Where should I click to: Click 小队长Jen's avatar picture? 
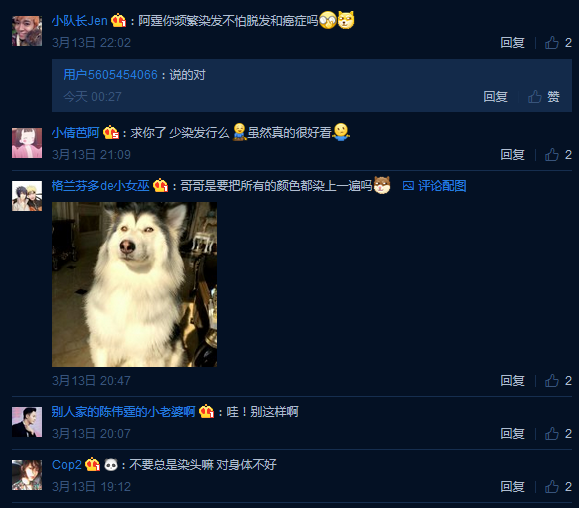27,31
